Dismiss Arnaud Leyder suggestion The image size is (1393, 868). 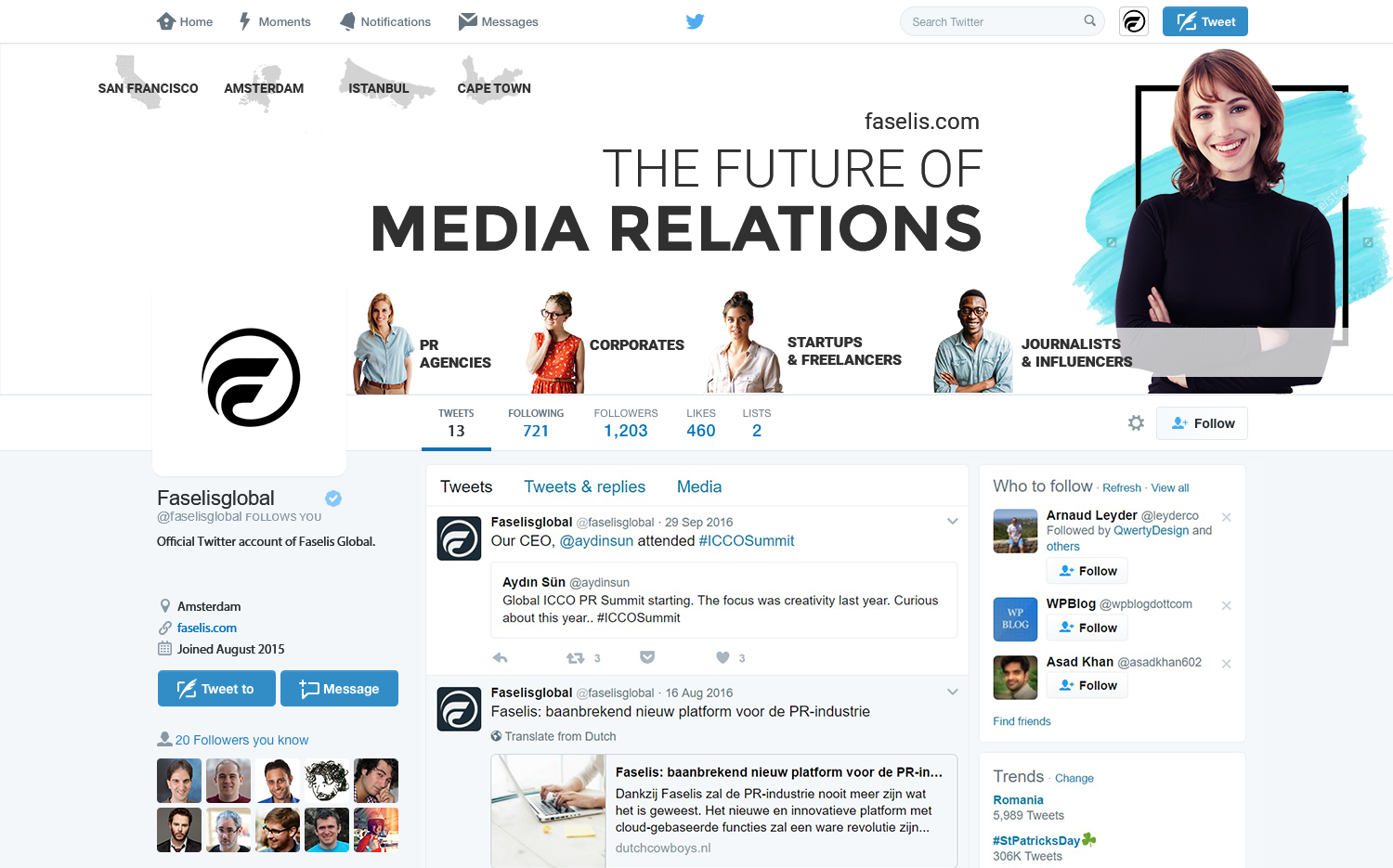point(1226,517)
